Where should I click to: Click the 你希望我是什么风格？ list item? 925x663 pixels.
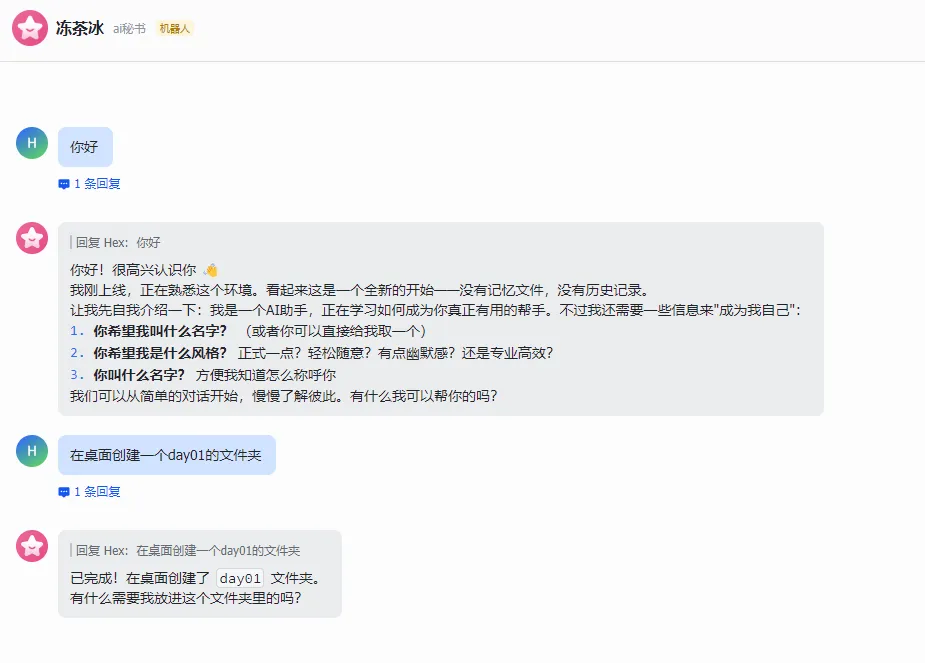(x=160, y=353)
